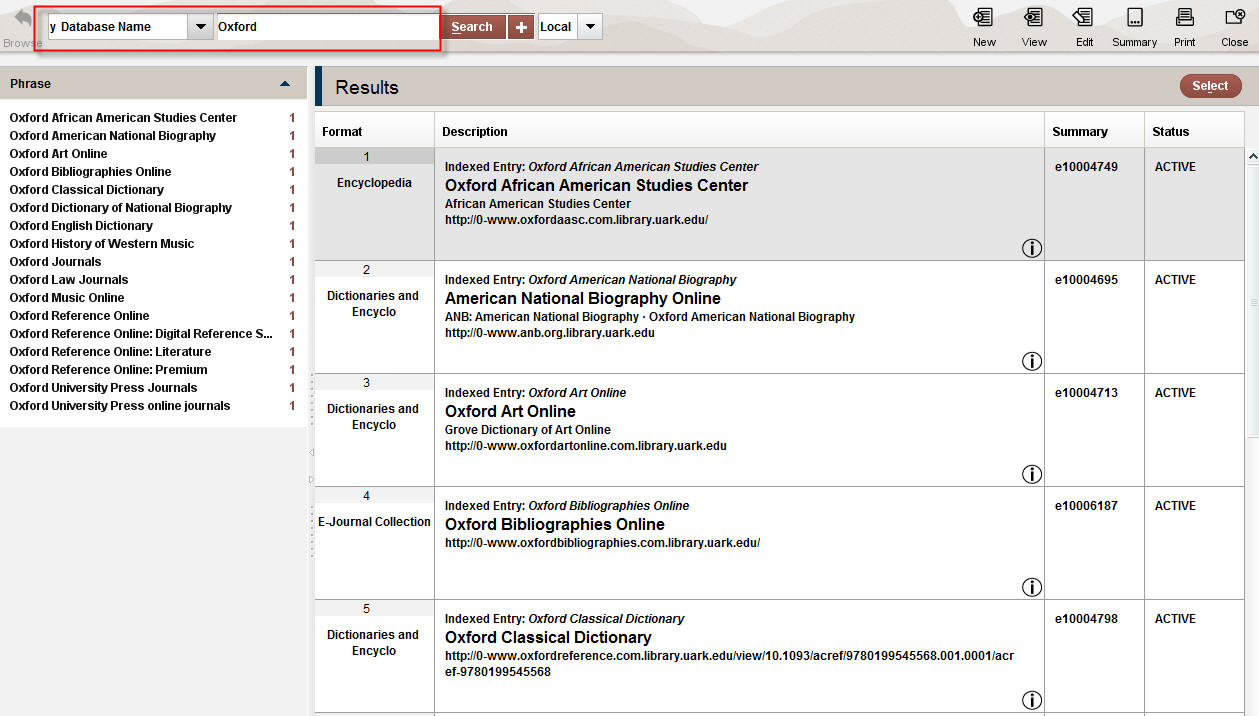Click the oxfordaasc.com URL in result 1
1259x716 pixels.
(x=576, y=220)
